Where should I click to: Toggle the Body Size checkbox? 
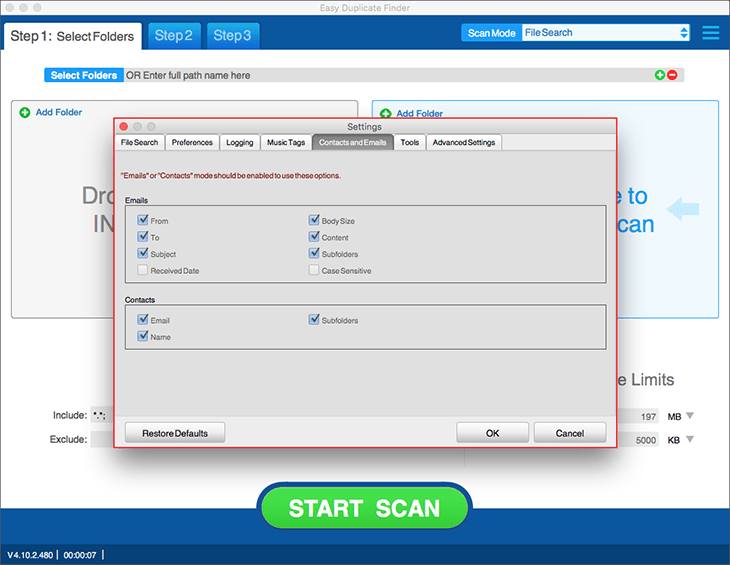tap(314, 220)
